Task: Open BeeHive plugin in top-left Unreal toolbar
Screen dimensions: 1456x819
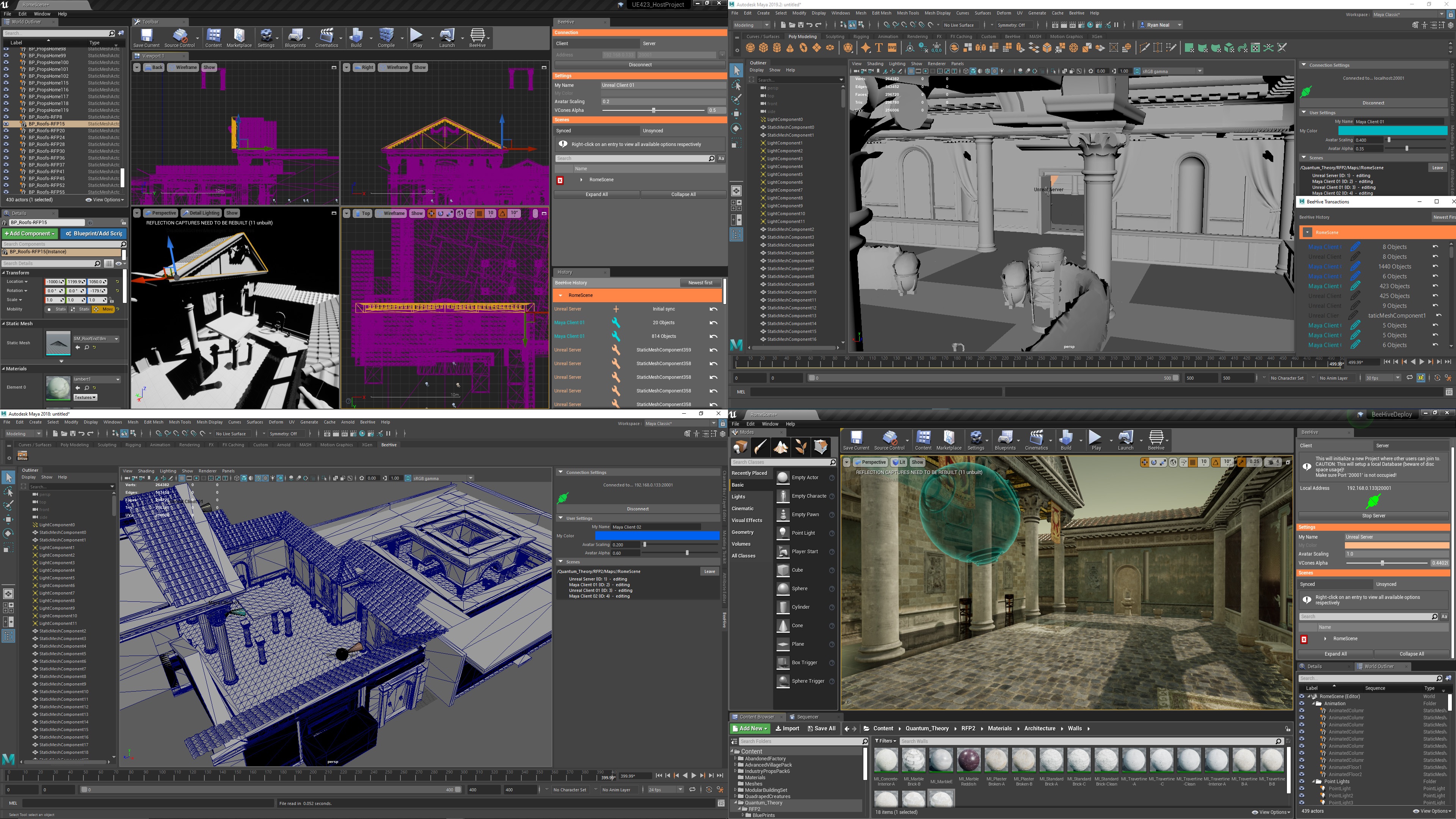Action: (x=478, y=38)
